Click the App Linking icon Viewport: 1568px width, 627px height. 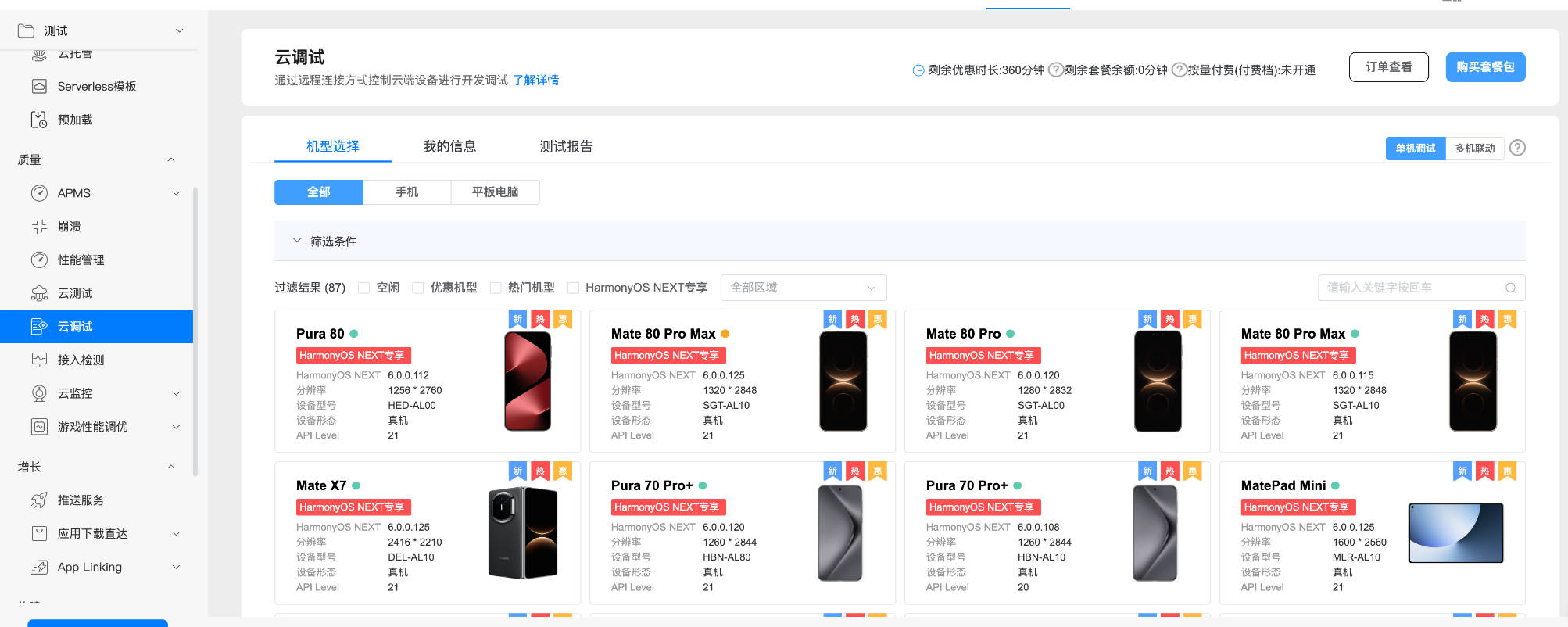click(x=39, y=567)
